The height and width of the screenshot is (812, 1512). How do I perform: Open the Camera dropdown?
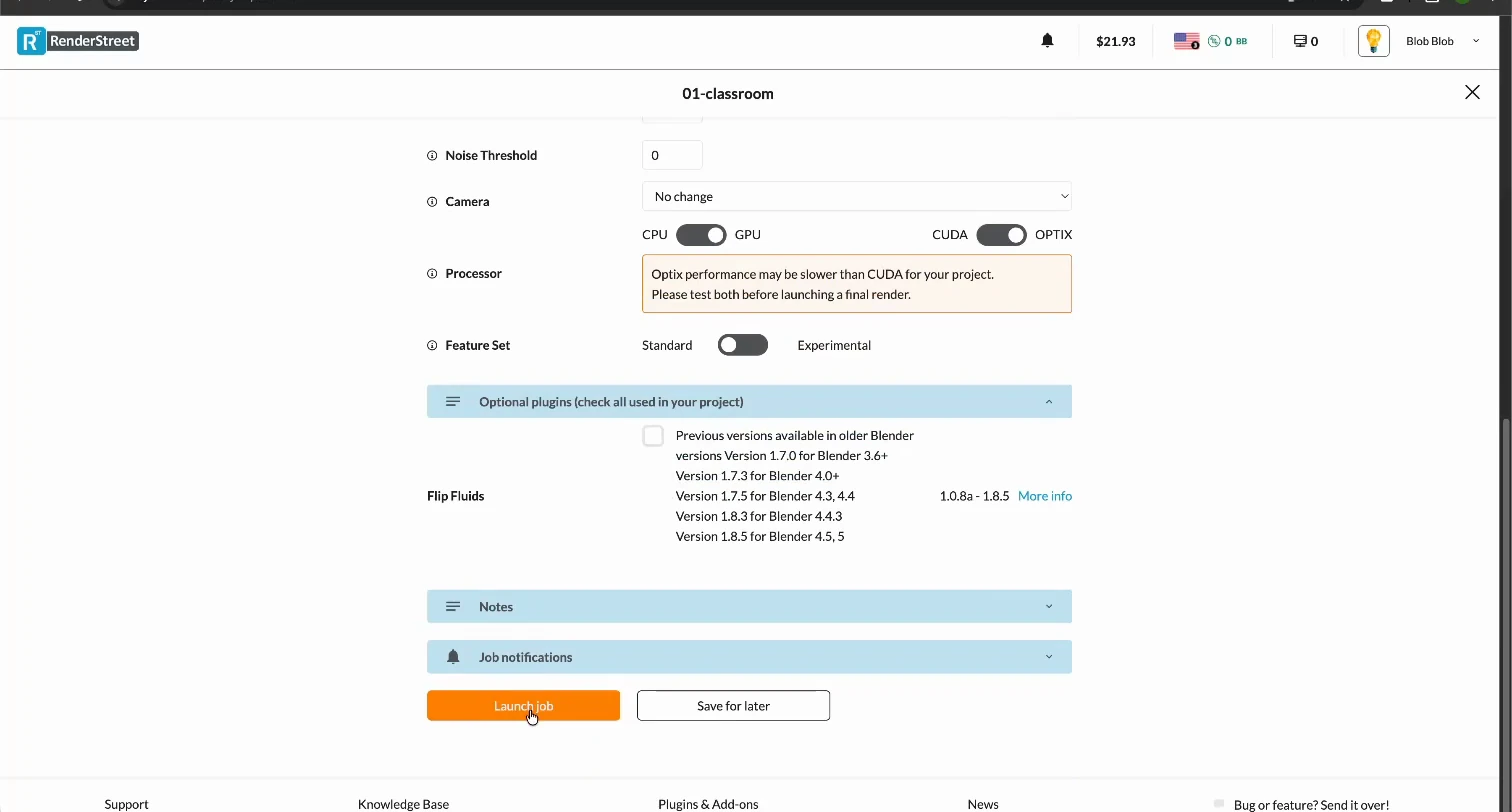[856, 196]
